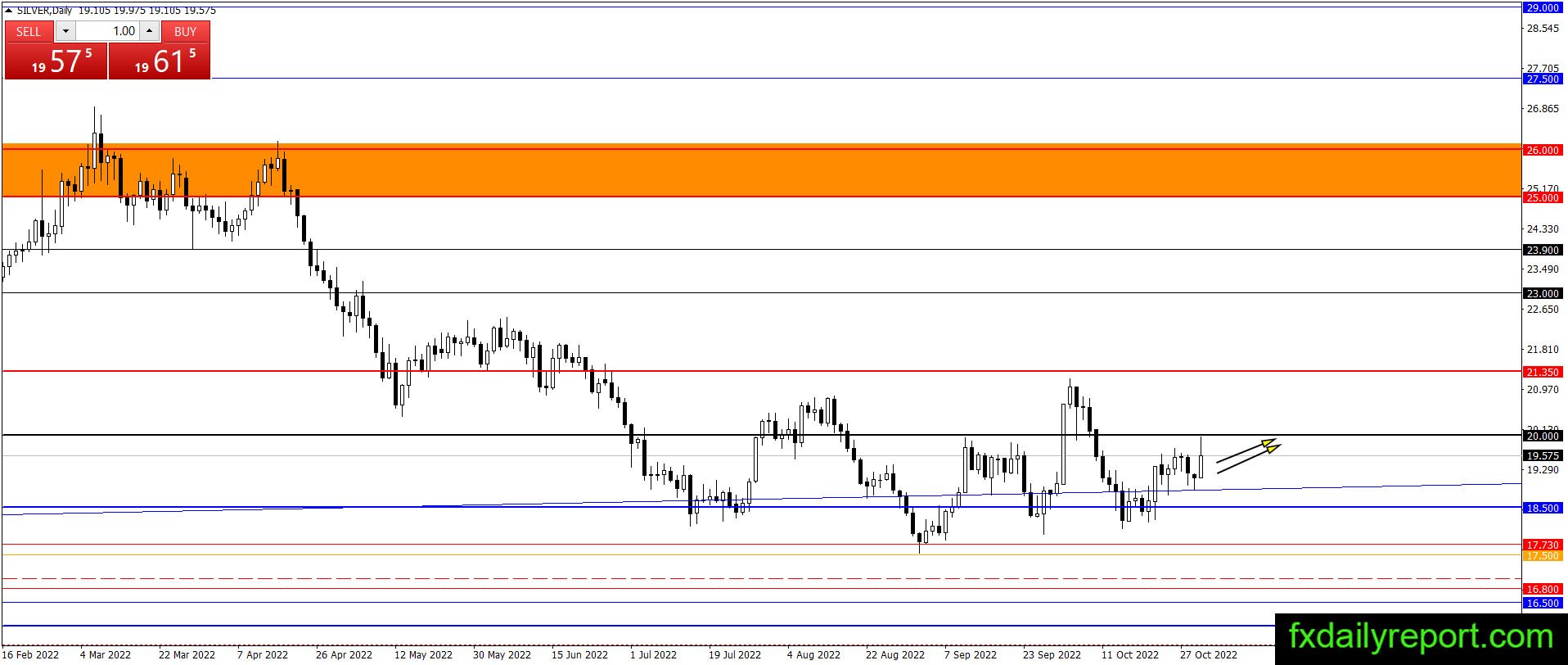Click the 1.00 volume input field
Image resolution: width=1568 pixels, height=665 pixels.
[107, 31]
